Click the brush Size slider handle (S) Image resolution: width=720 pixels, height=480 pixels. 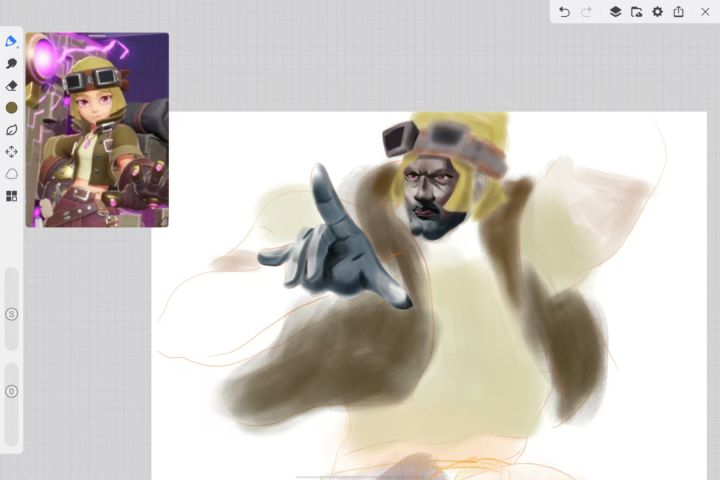point(11,314)
